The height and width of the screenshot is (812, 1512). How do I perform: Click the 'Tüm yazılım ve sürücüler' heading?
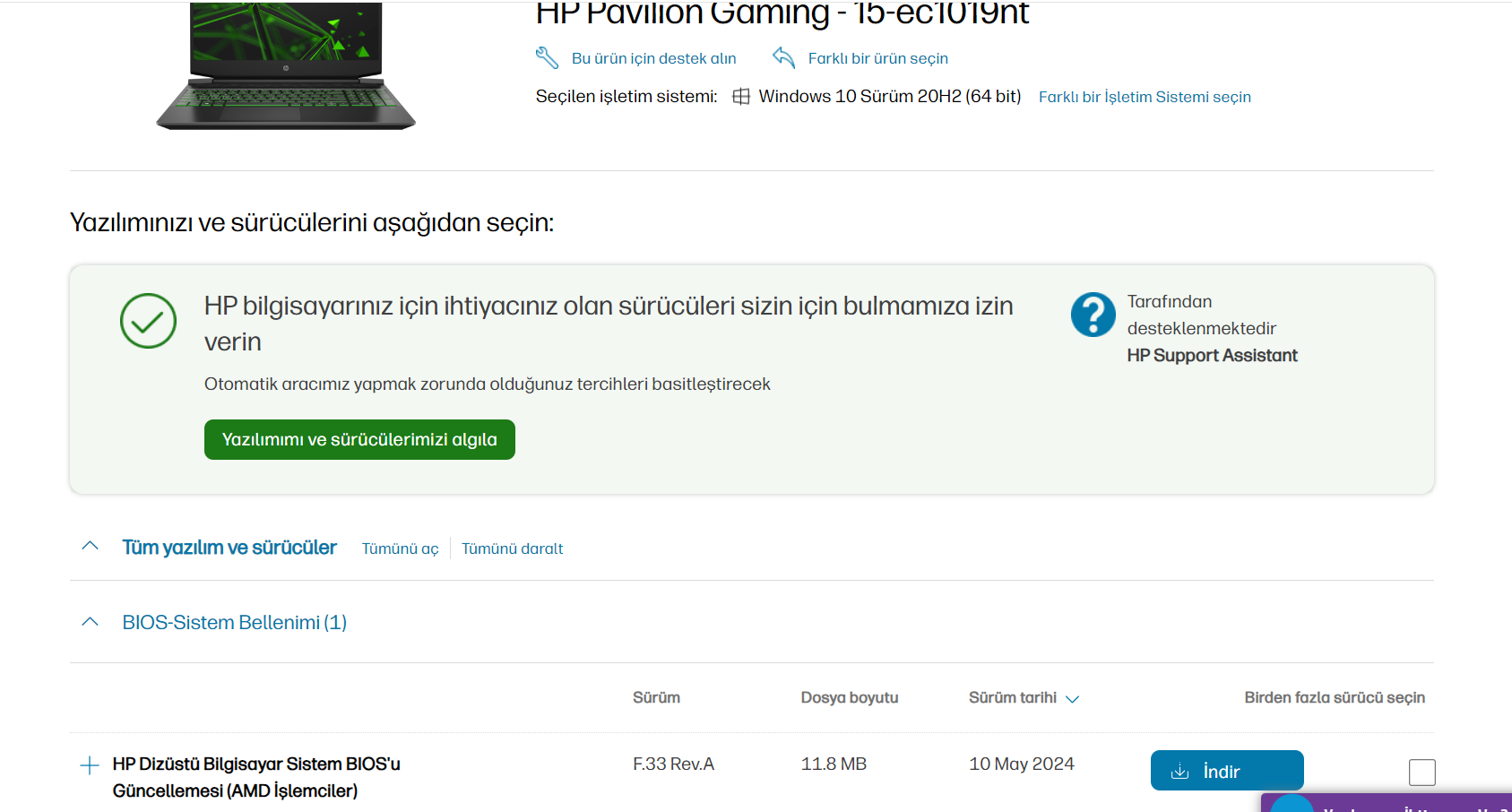pyautogui.click(x=229, y=548)
